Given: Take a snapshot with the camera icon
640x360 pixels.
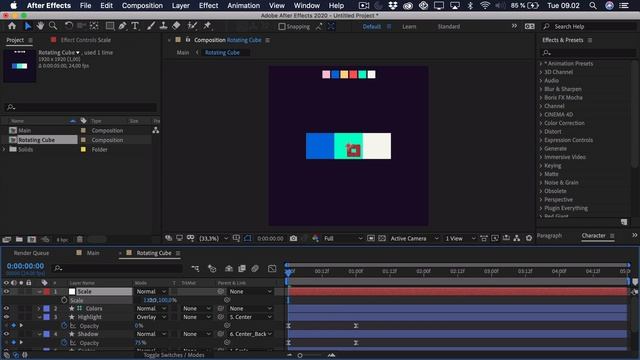Looking at the screenshot, I should pyautogui.click(x=293, y=238).
